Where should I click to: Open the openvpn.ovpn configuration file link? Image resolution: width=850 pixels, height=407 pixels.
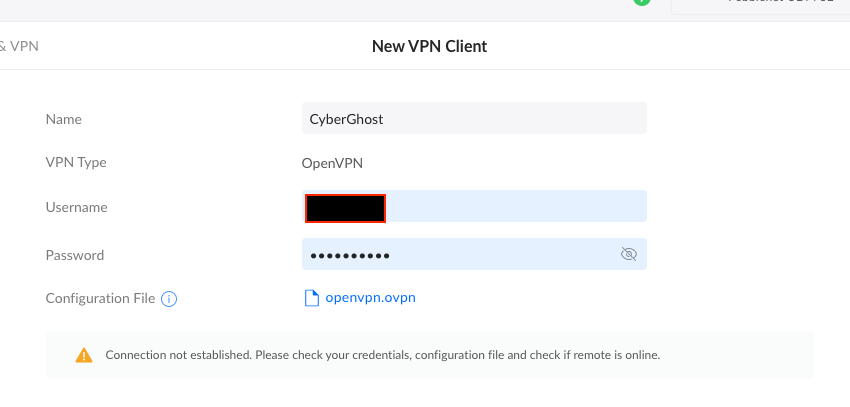[370, 298]
